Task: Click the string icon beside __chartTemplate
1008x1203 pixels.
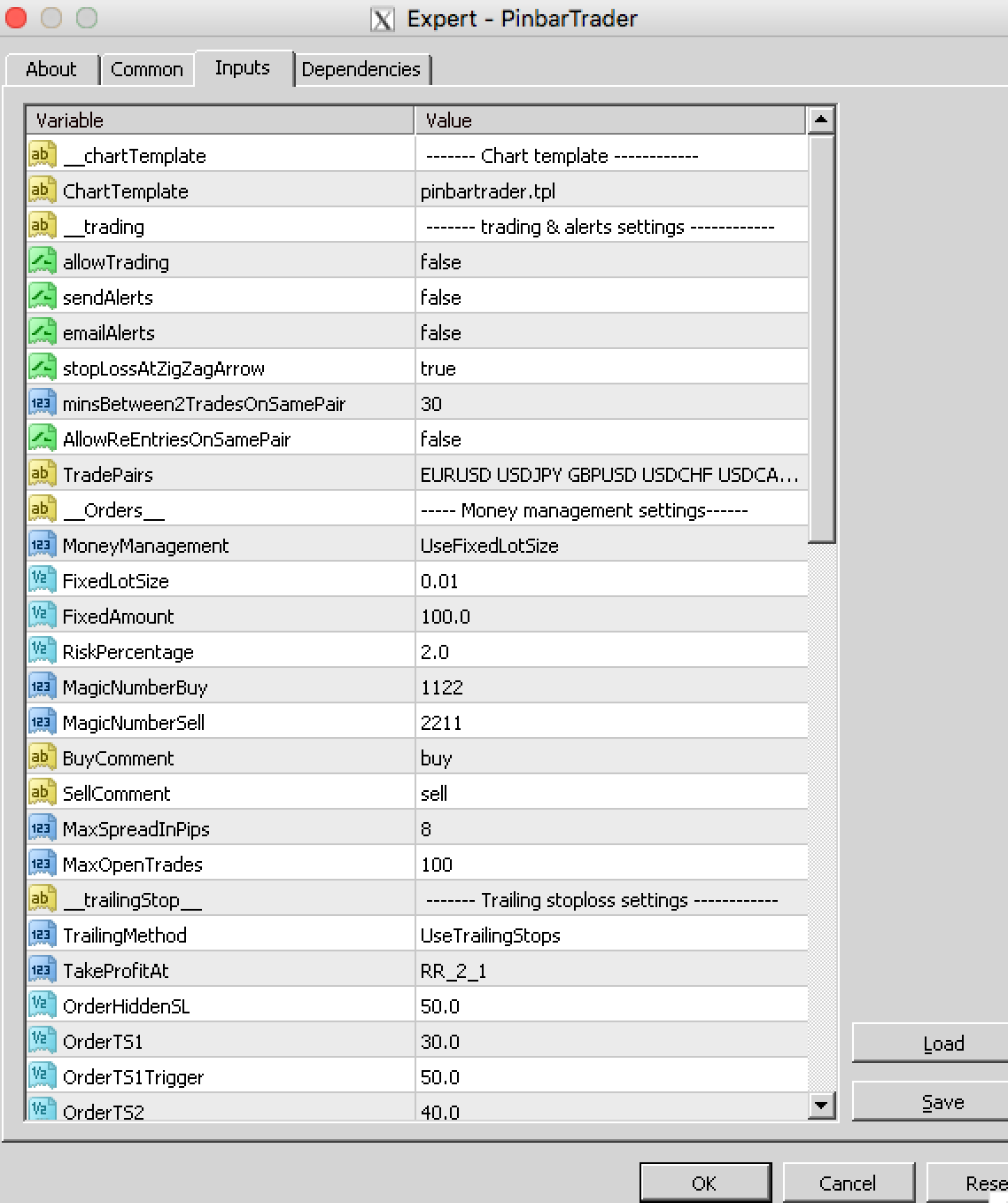Action: point(43,155)
